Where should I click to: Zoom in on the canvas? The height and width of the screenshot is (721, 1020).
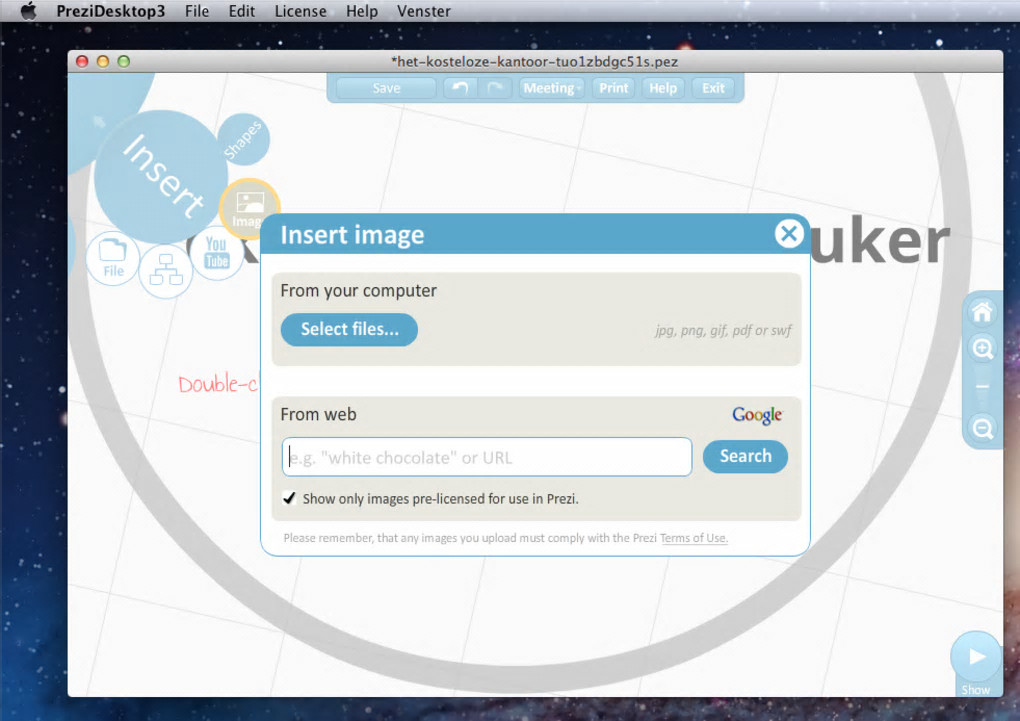[x=982, y=349]
